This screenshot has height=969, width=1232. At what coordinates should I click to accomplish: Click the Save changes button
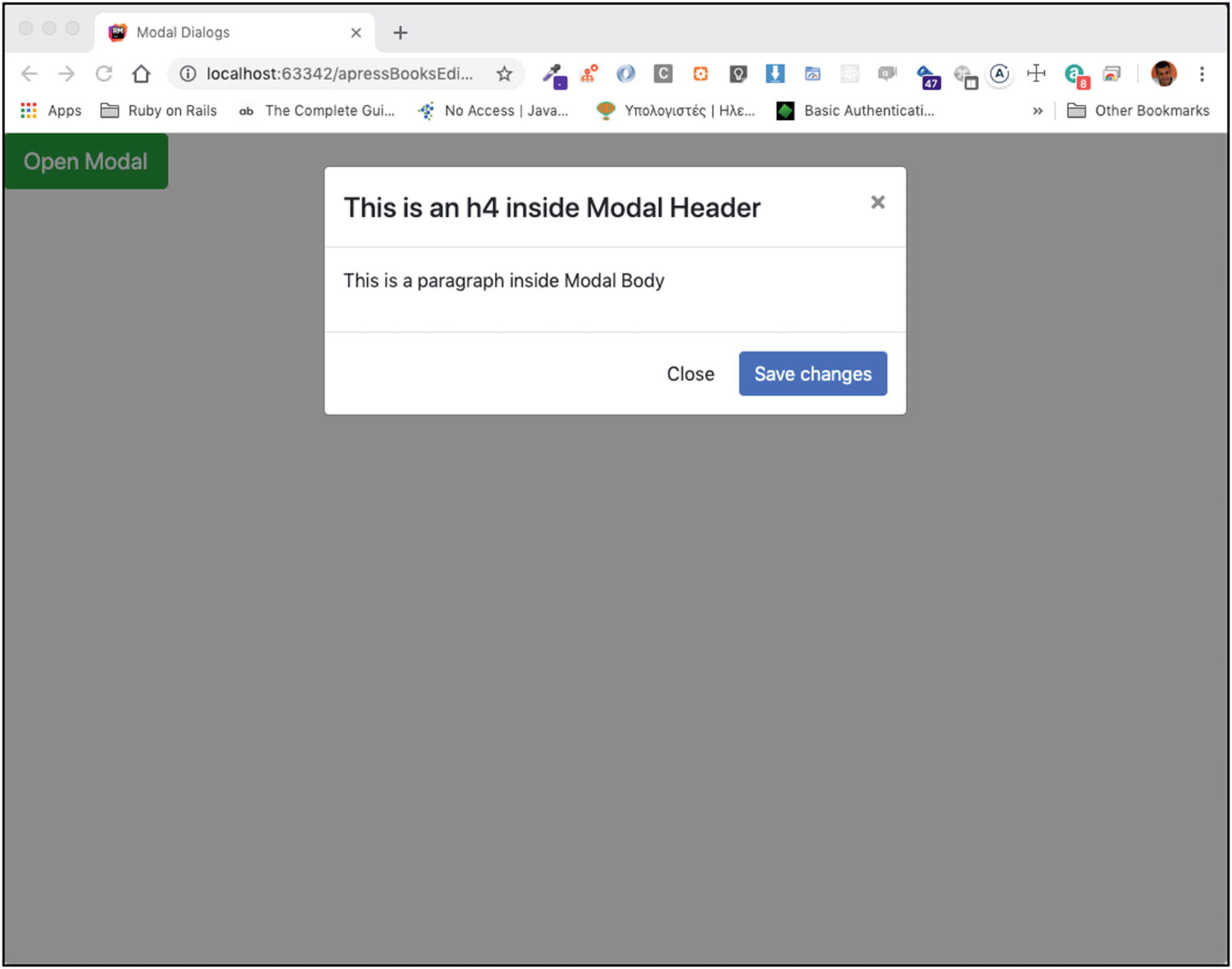click(x=813, y=373)
